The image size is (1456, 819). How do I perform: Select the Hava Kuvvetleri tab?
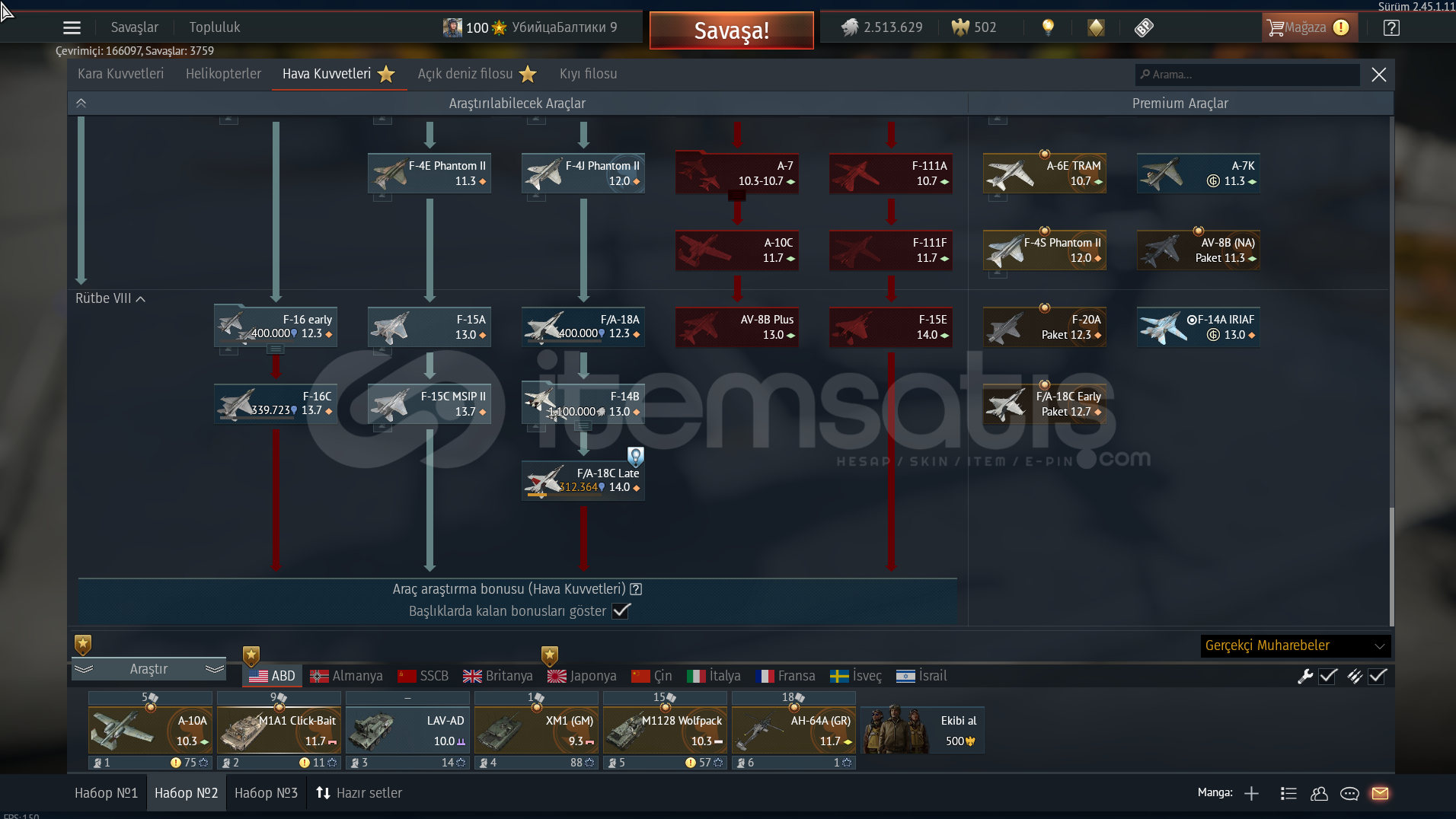[339, 74]
